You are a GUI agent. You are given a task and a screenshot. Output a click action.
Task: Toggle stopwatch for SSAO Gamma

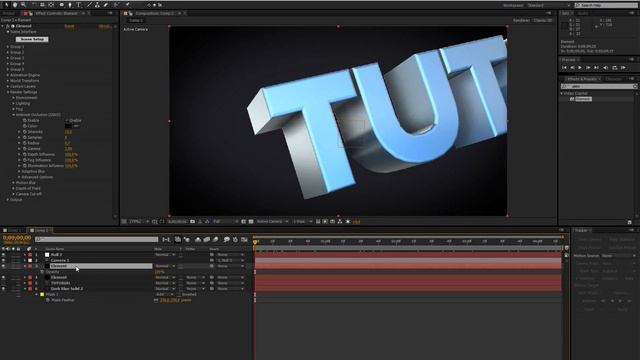pyautogui.click(x=25, y=149)
